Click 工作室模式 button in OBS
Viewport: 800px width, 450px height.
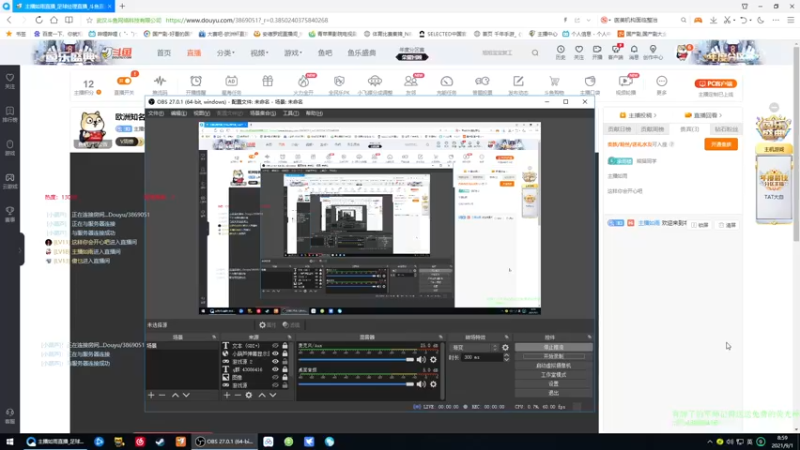(554, 375)
